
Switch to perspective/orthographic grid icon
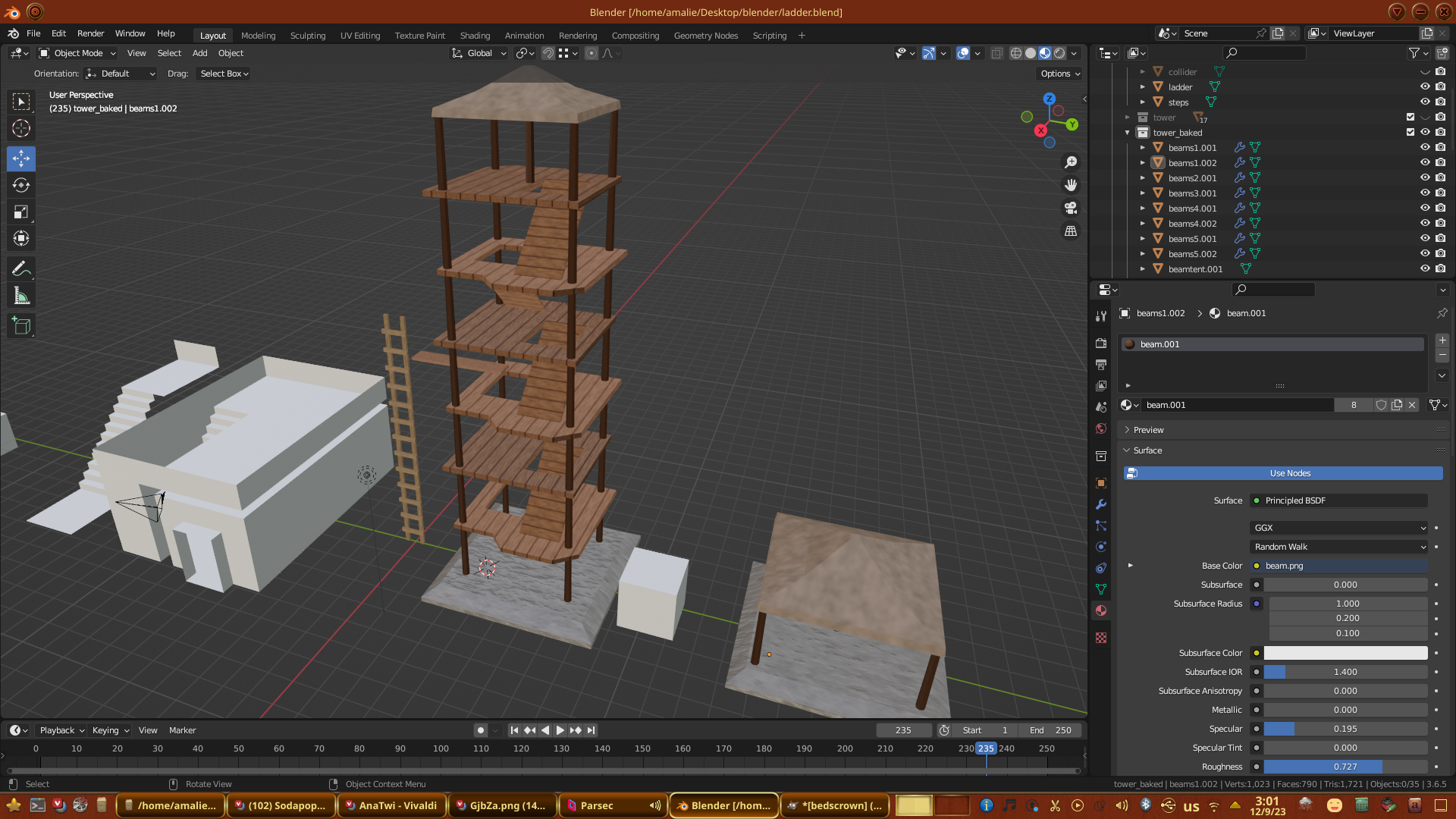point(1071,231)
